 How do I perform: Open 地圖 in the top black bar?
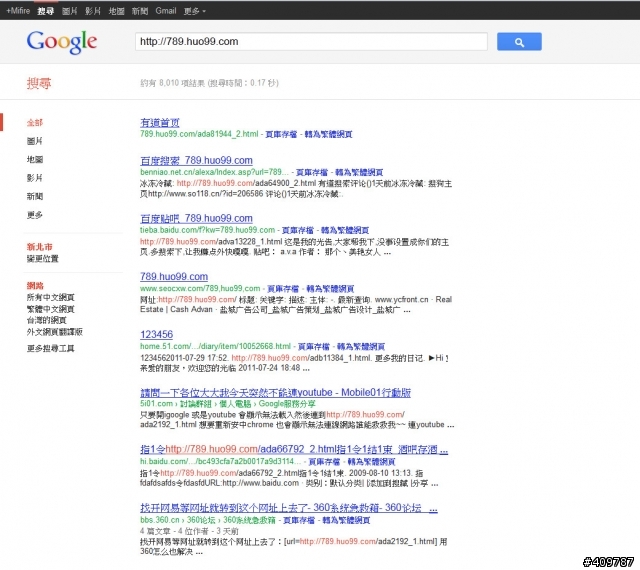pos(116,11)
